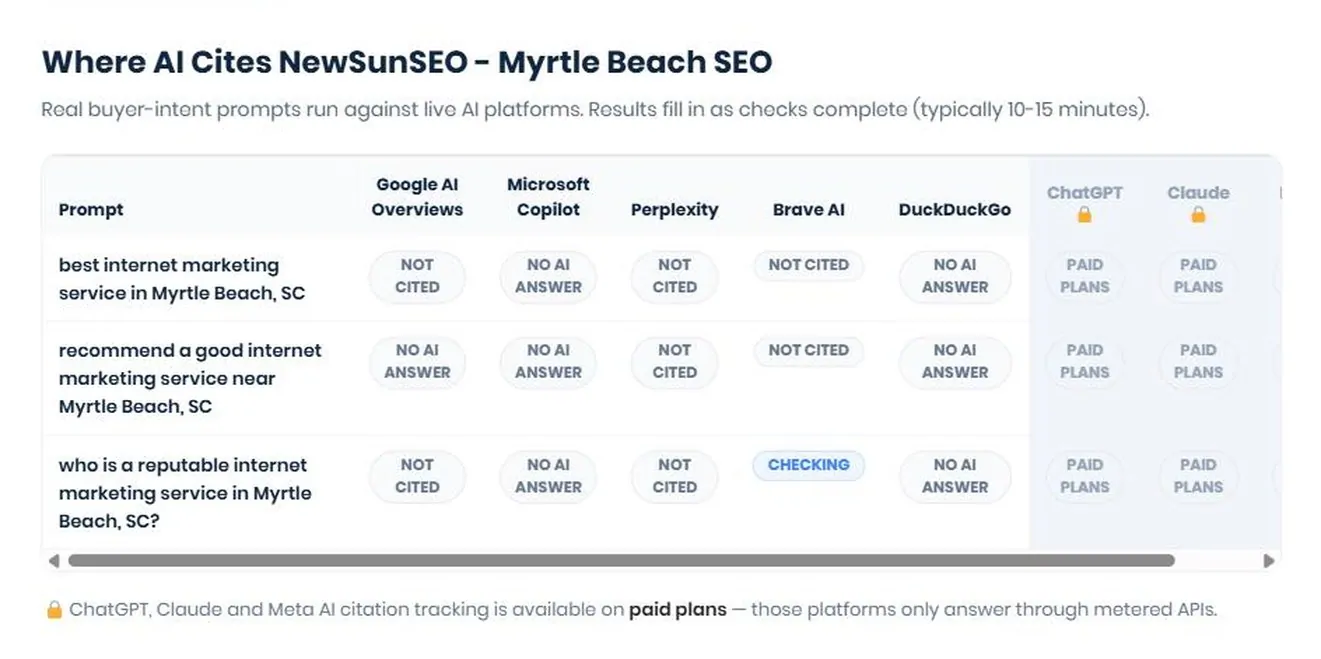Click ChatGPT PAID PLANS badge for 'best' prompt

coord(1084,276)
